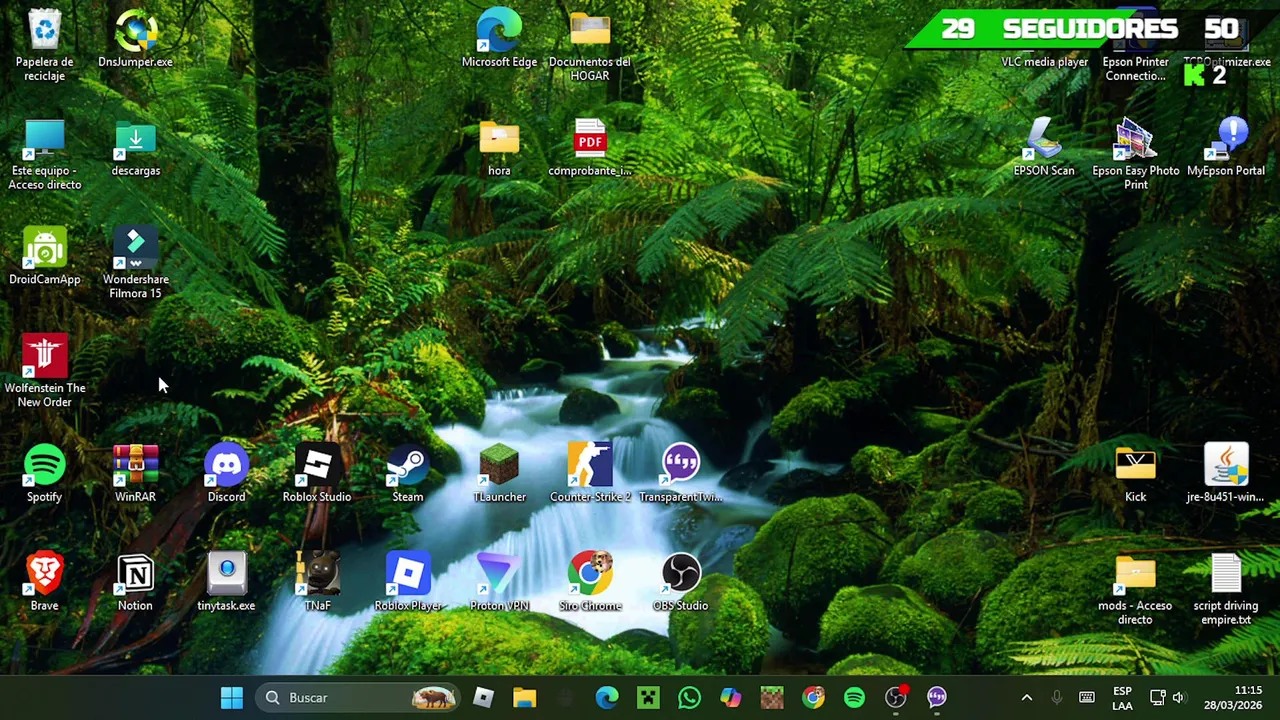Open Chrome from the taskbar
Viewport: 1280px width, 720px height.
coord(813,697)
